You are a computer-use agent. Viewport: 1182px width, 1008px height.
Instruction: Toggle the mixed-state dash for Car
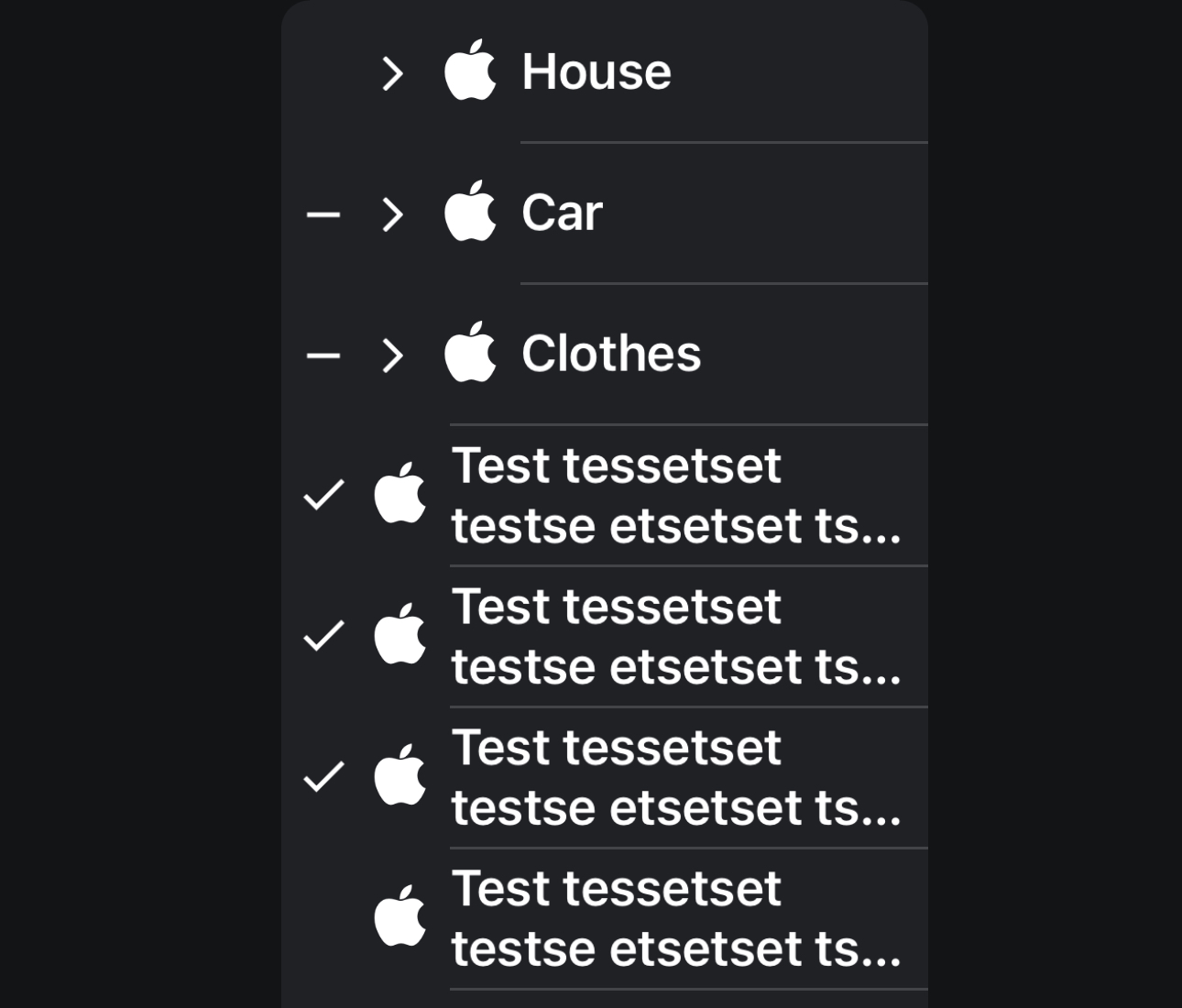[x=323, y=214]
